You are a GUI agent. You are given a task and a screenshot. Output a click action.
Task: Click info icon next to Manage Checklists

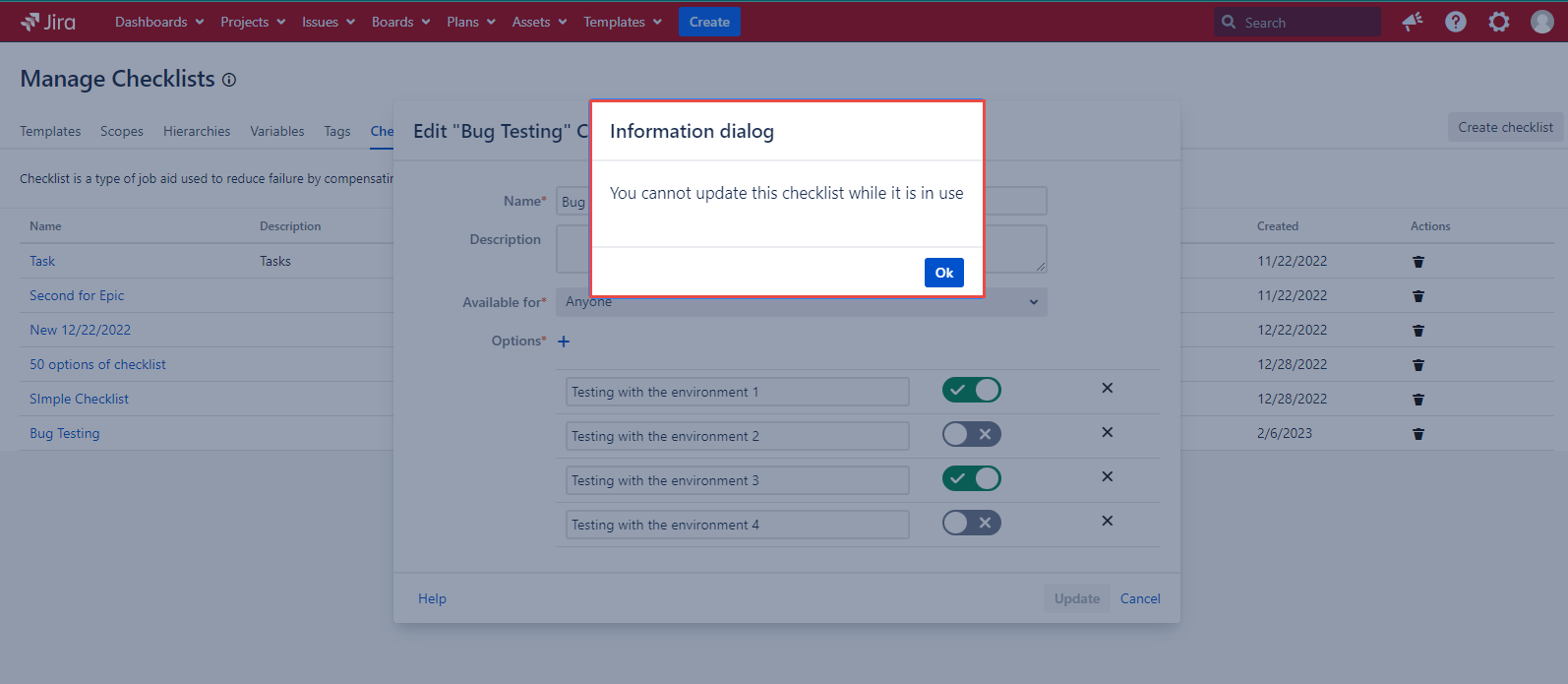[x=229, y=80]
